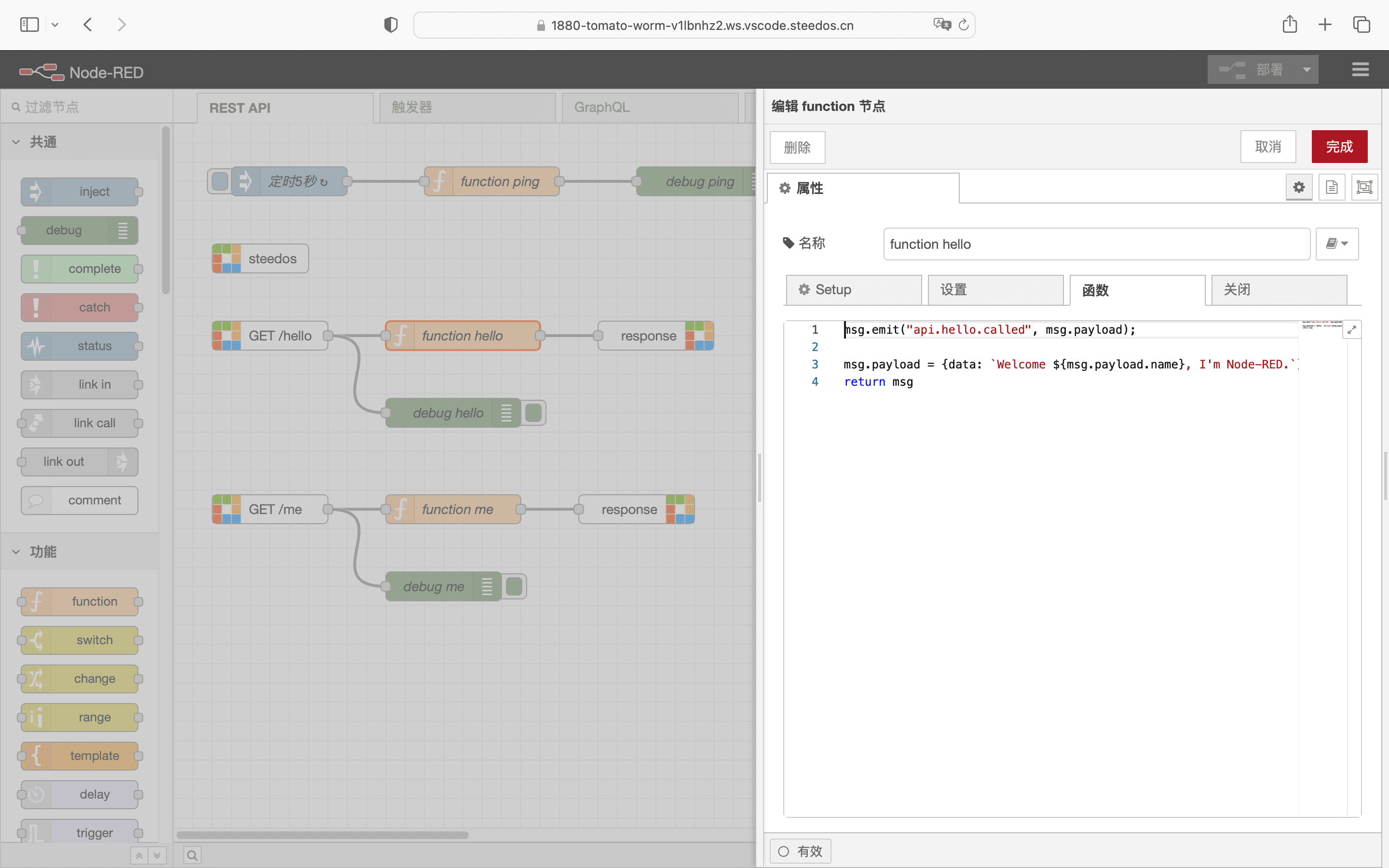Go back in Safari history
The image size is (1389, 868).
(x=88, y=25)
